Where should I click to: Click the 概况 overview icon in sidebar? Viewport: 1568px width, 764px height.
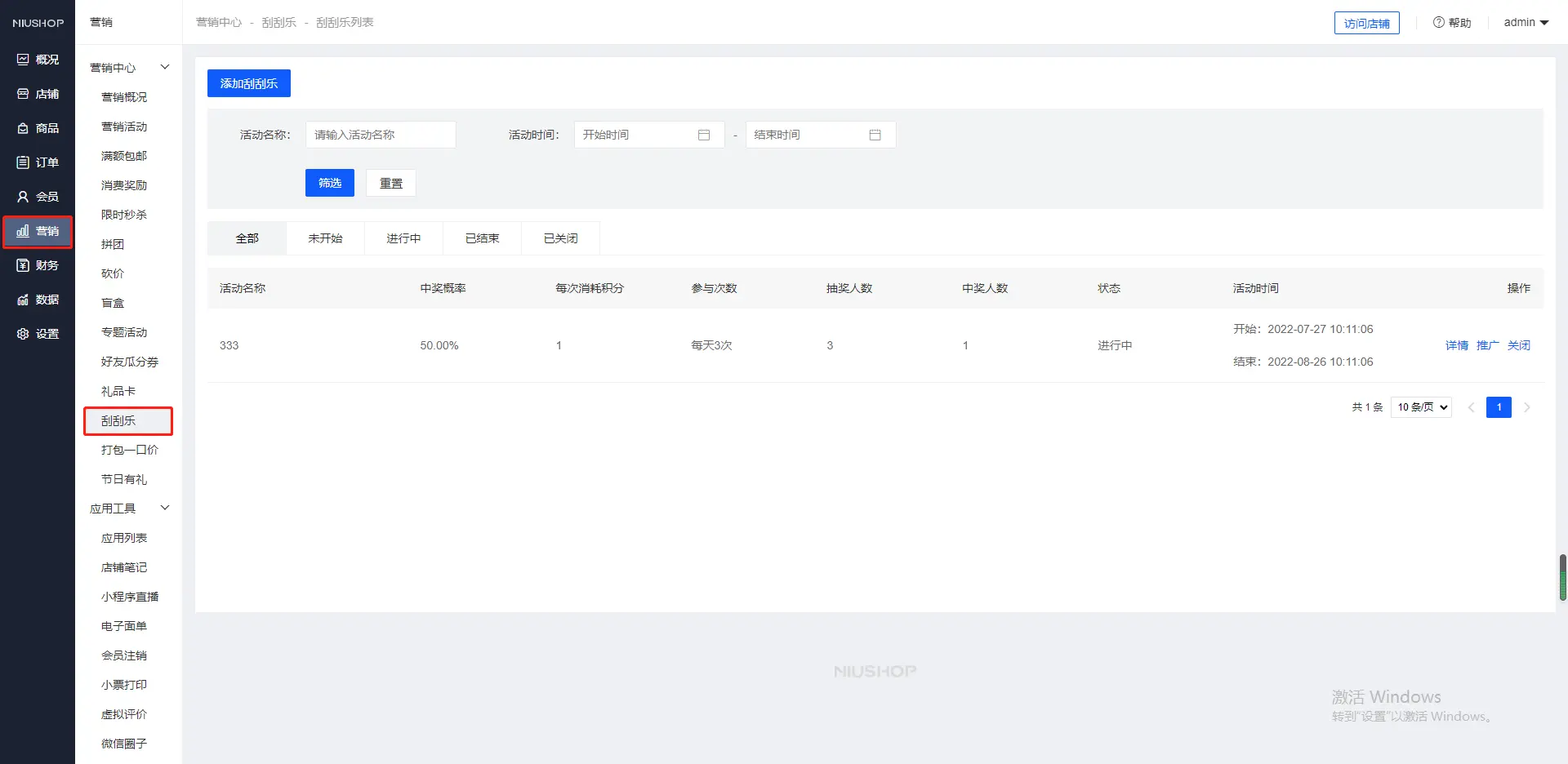[23, 60]
